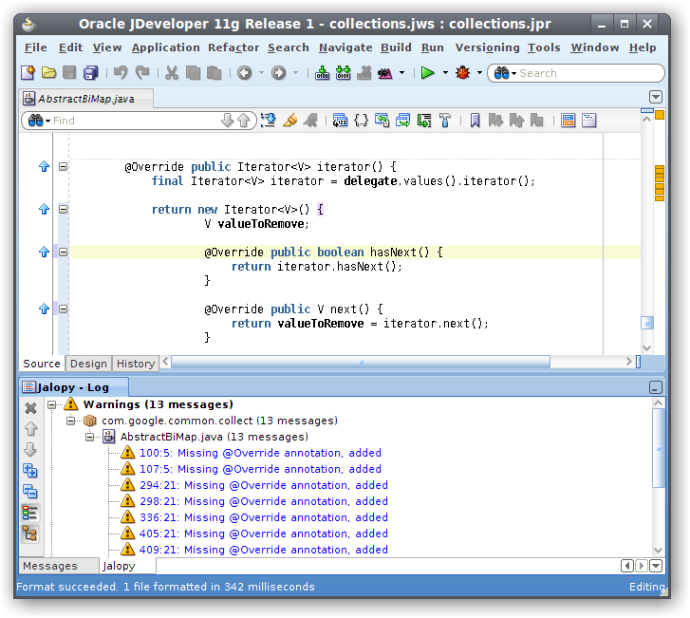Click the Save All icon

point(91,73)
